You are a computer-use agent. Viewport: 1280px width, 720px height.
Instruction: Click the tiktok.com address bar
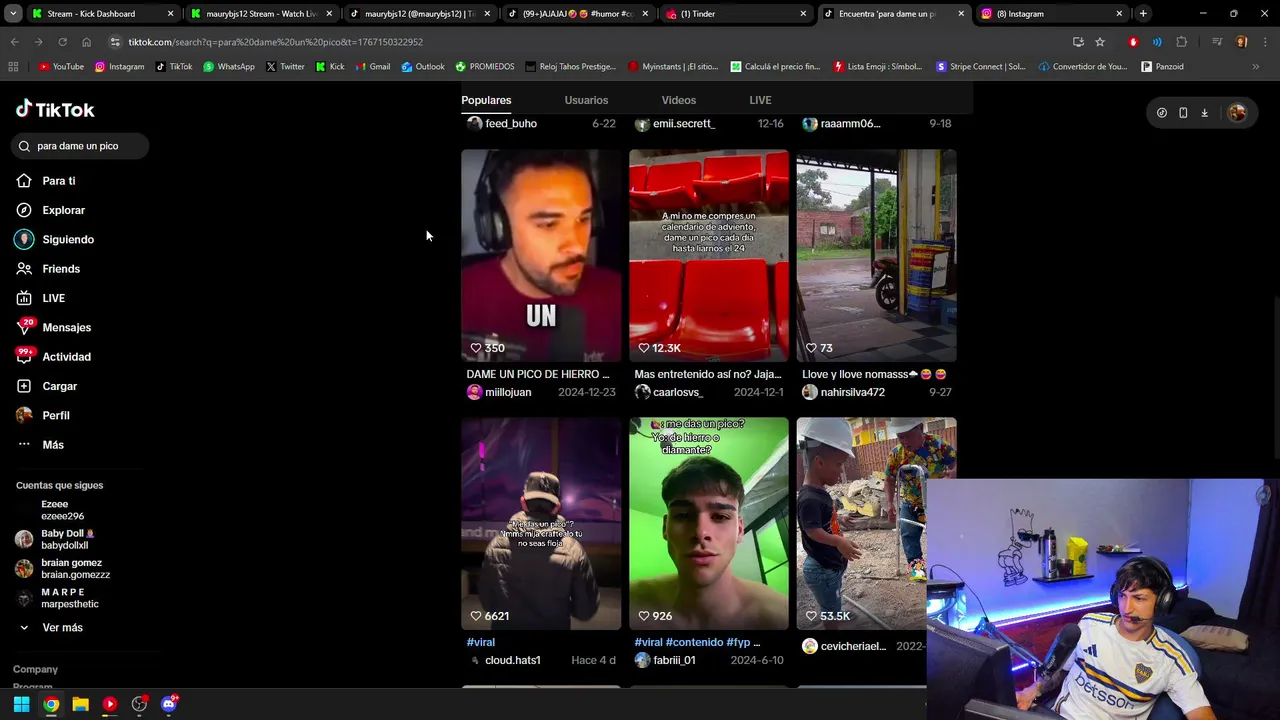coord(590,42)
